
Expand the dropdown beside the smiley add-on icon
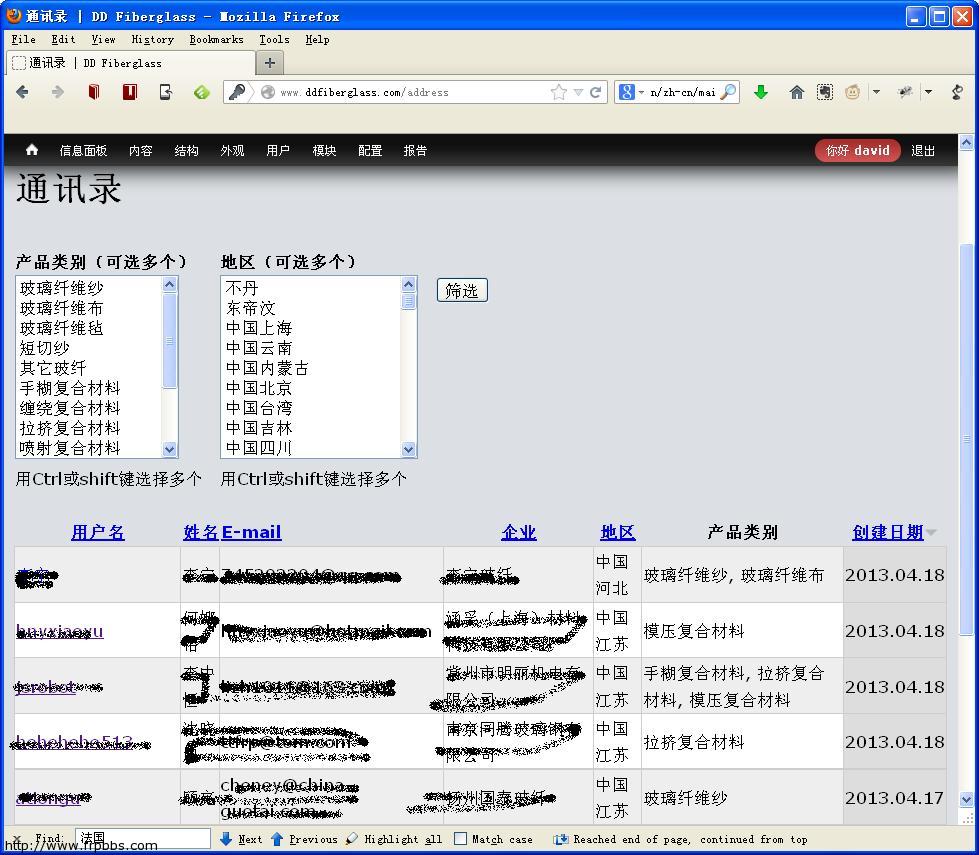876,91
